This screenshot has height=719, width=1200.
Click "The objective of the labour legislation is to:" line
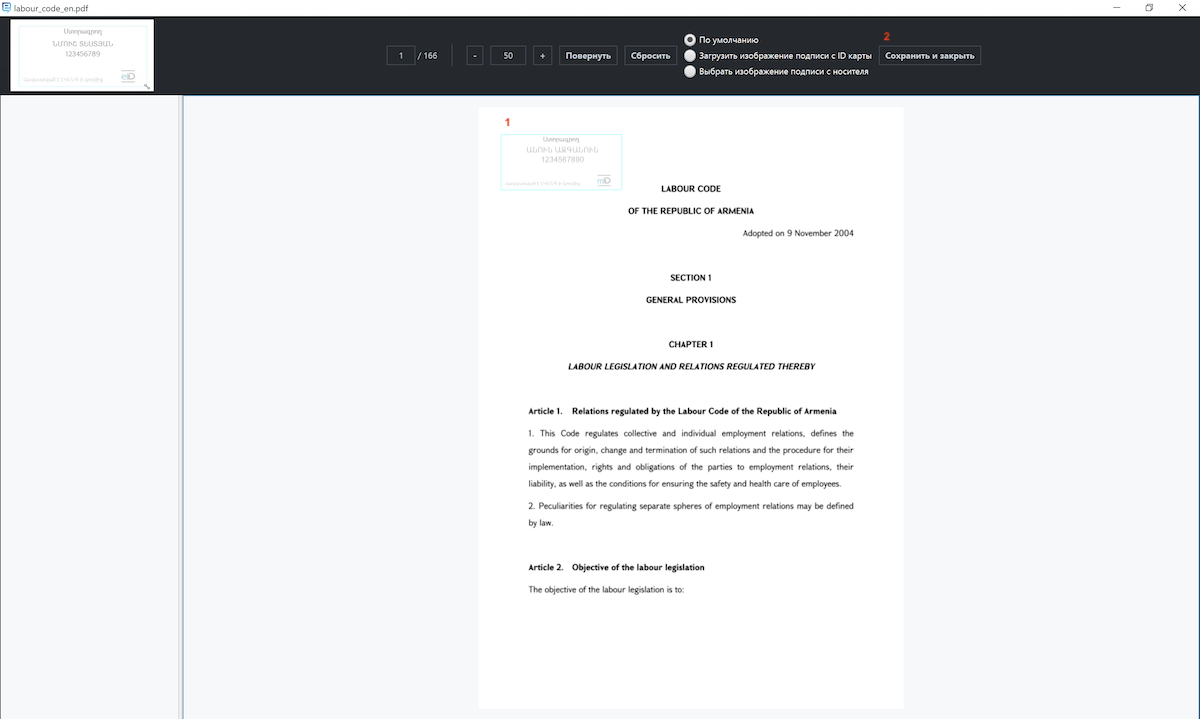pyautogui.click(x=605, y=589)
